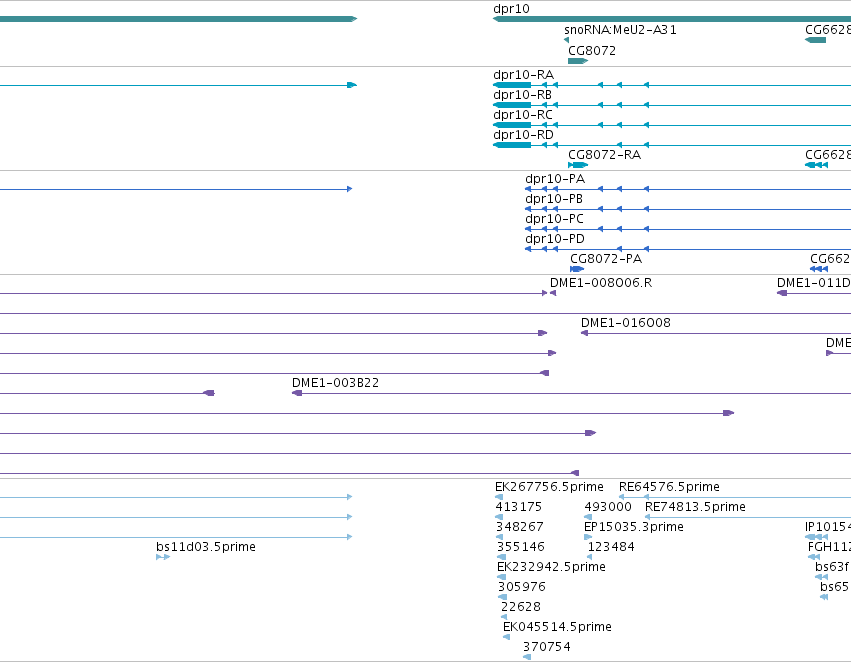
Task: Click the arrow glyph under 370754
Action: 526,657
